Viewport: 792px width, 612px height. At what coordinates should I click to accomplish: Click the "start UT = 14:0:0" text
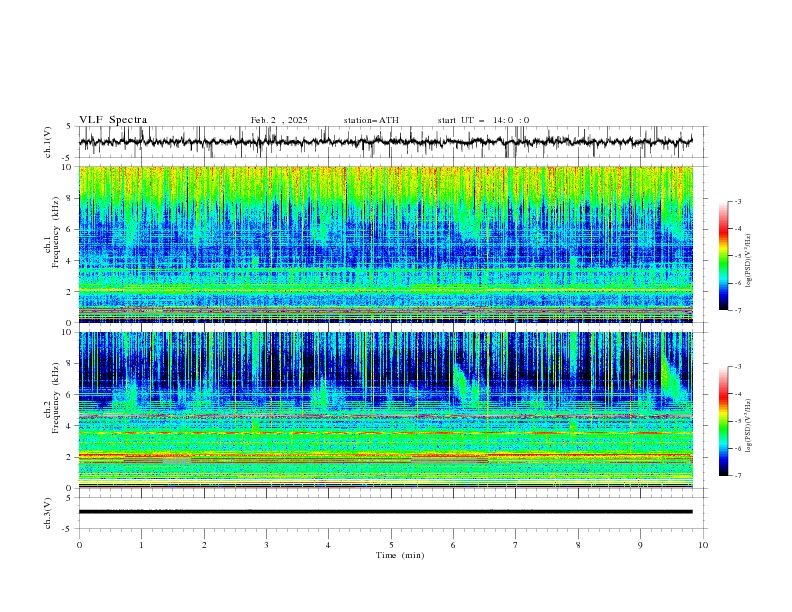[x=483, y=120]
